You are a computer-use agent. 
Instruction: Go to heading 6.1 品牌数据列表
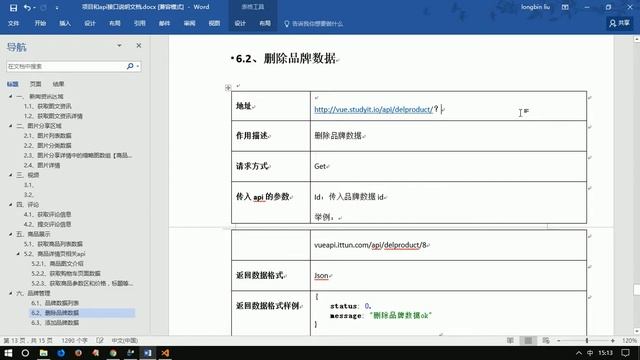[55, 303]
